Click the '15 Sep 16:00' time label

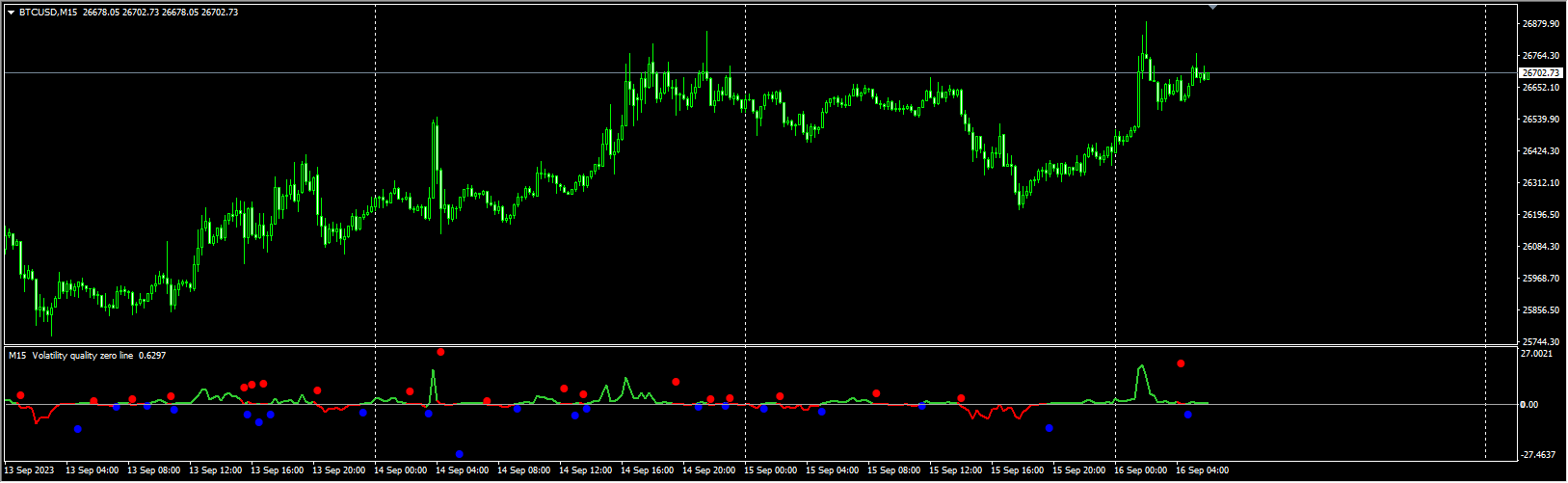[x=1017, y=470]
